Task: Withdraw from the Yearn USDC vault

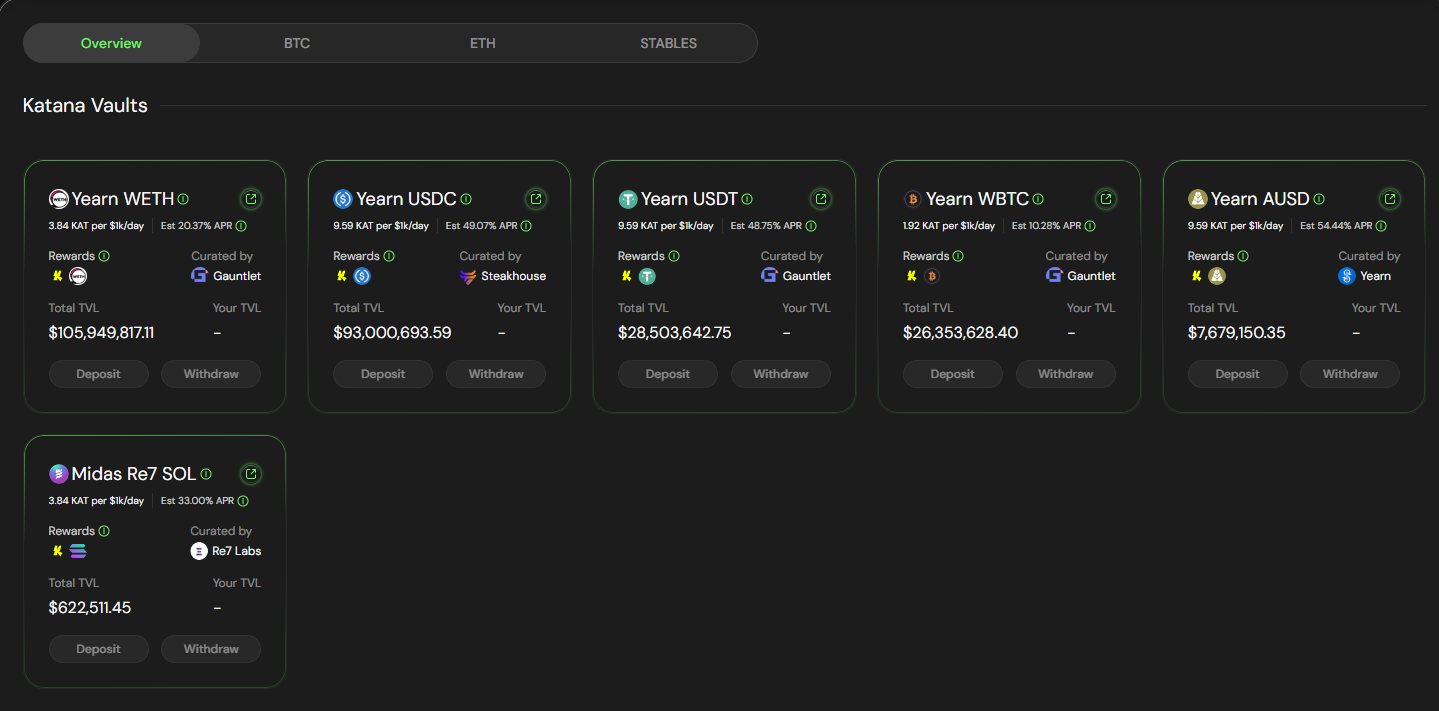Action: point(496,374)
